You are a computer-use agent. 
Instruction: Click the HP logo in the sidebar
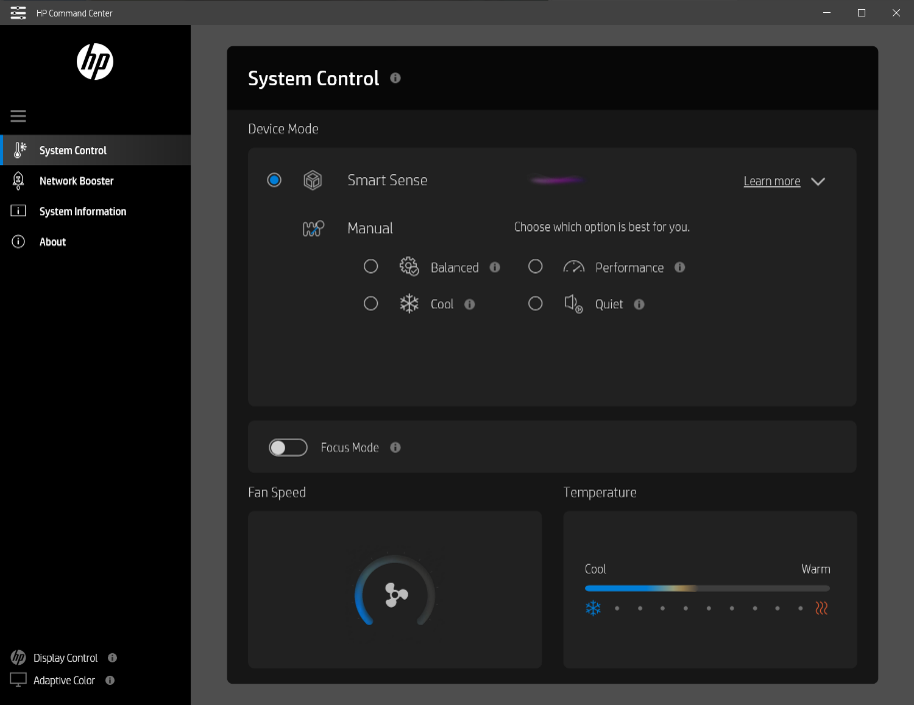click(x=95, y=62)
